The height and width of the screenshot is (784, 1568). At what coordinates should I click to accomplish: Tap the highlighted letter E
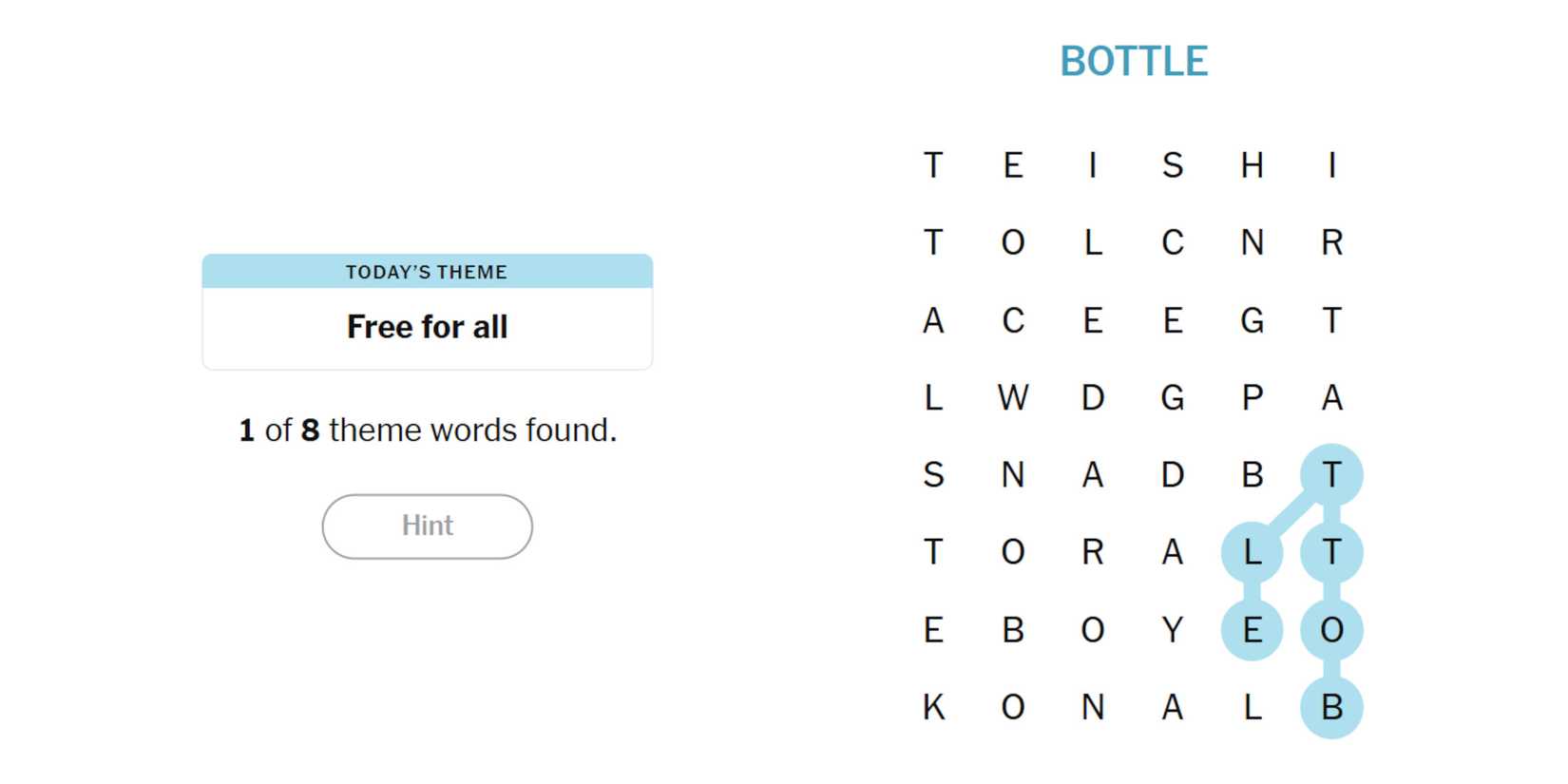(1252, 629)
